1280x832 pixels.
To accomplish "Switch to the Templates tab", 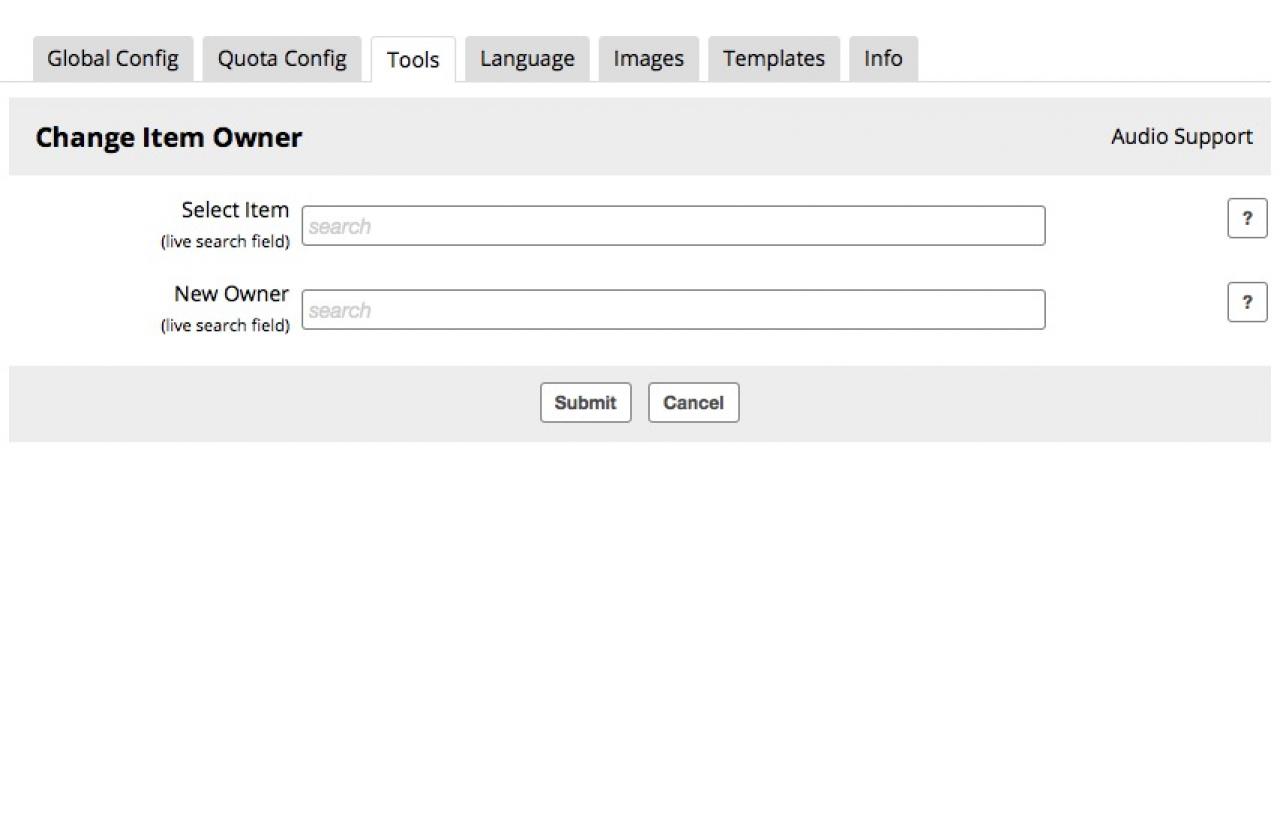I will coord(774,59).
